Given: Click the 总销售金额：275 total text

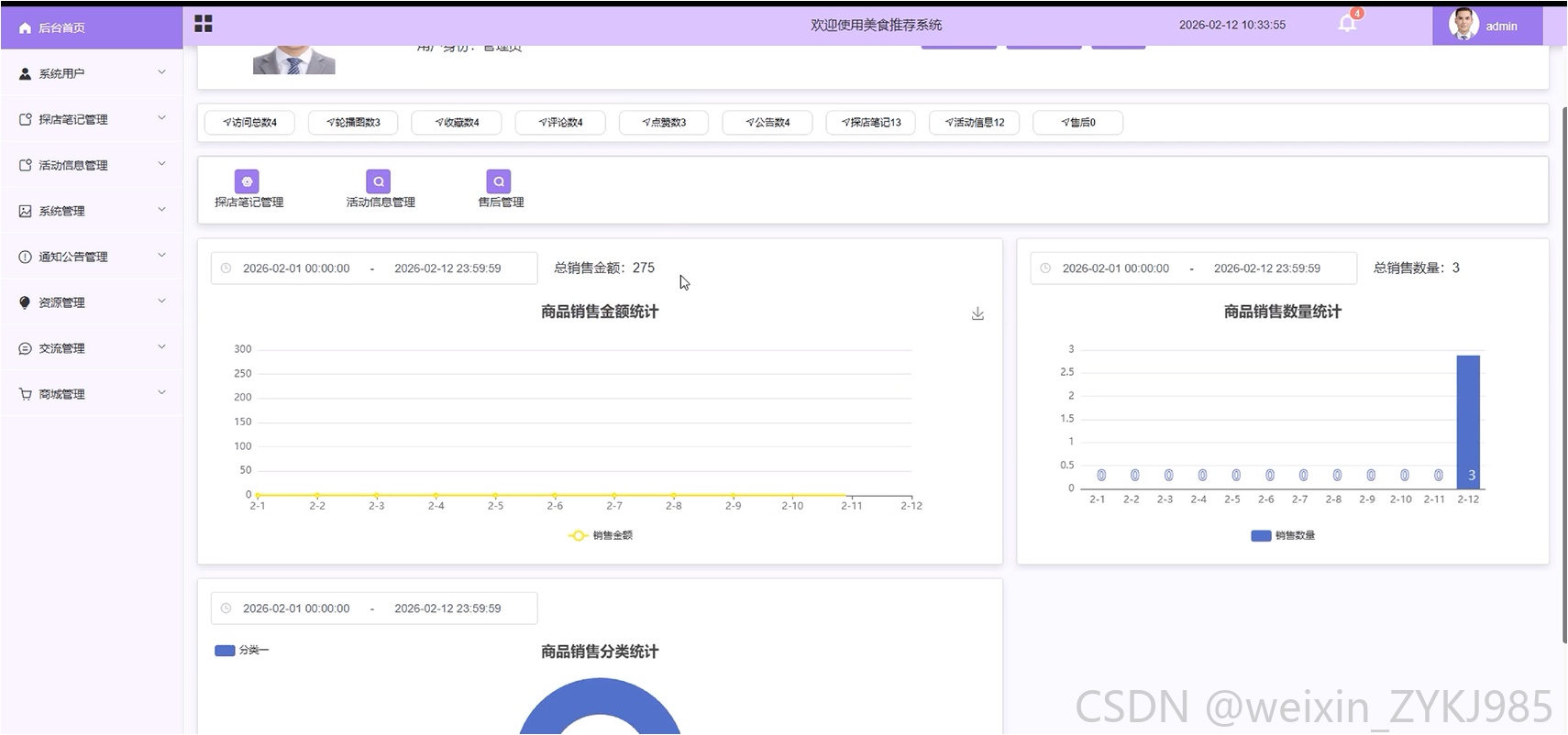Looking at the screenshot, I should (x=604, y=268).
